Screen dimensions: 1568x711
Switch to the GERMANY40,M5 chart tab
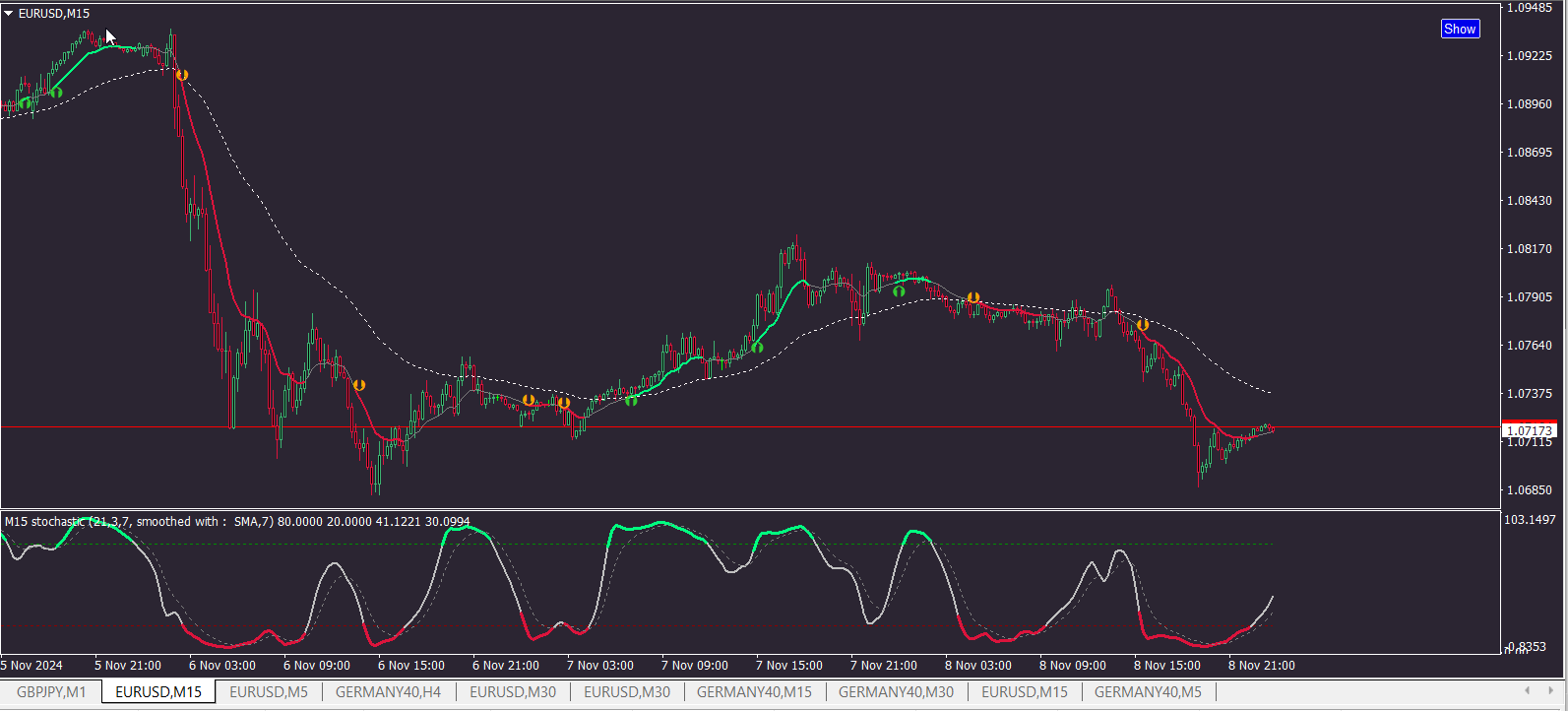pos(1148,692)
